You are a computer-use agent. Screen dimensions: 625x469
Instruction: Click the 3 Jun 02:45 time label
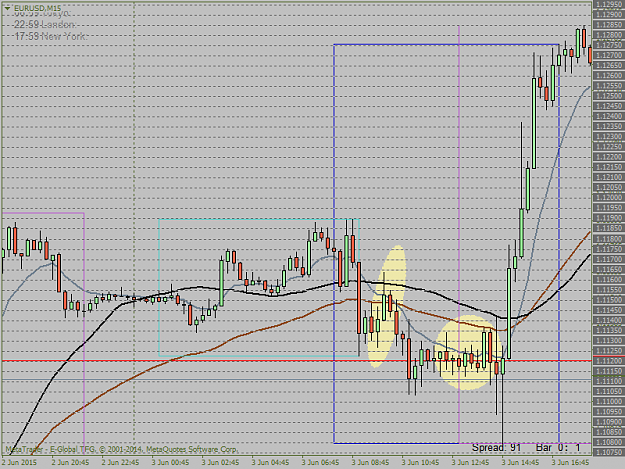click(x=220, y=463)
